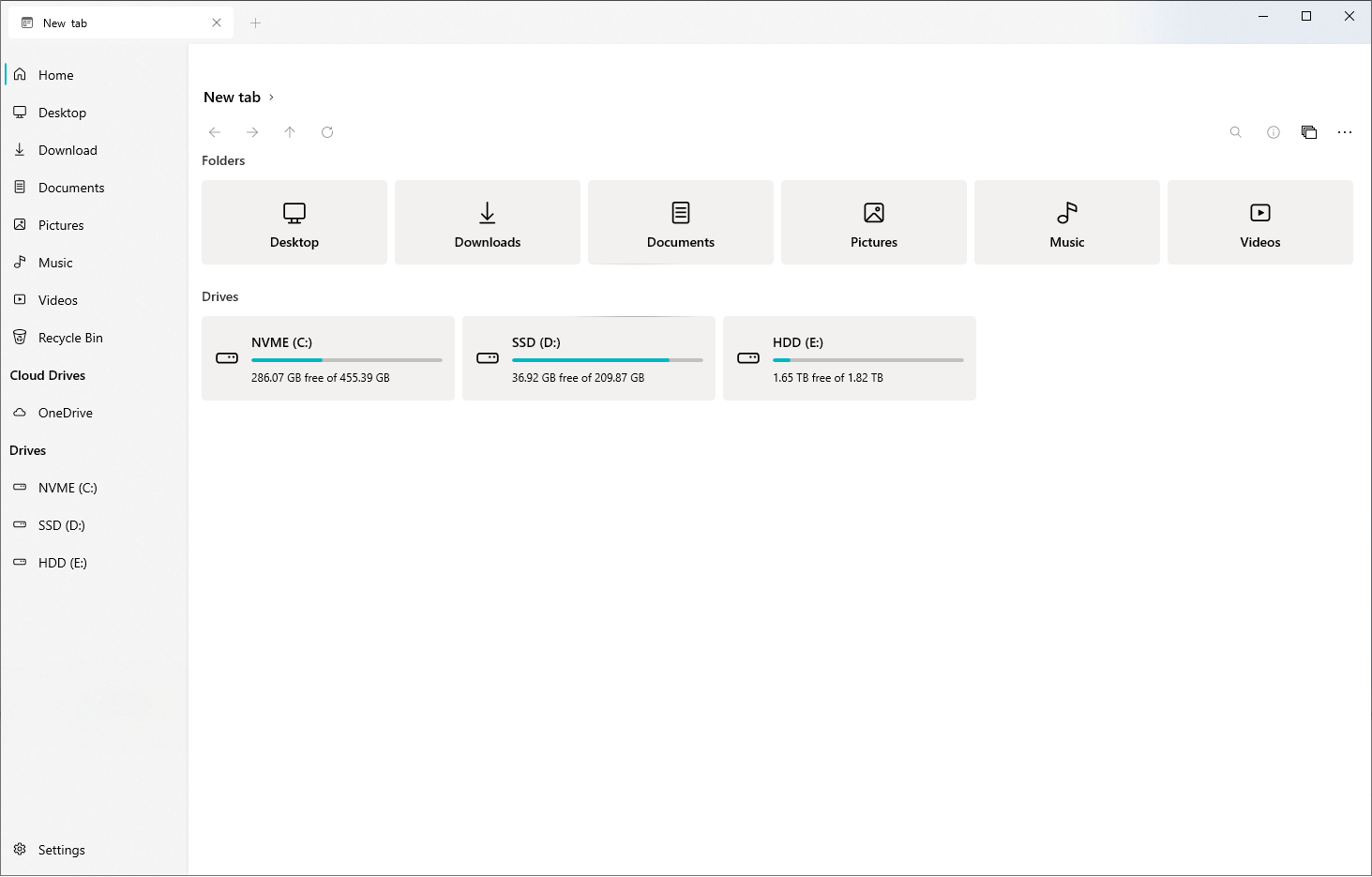Open the search icon in toolbar

pos(1236,132)
